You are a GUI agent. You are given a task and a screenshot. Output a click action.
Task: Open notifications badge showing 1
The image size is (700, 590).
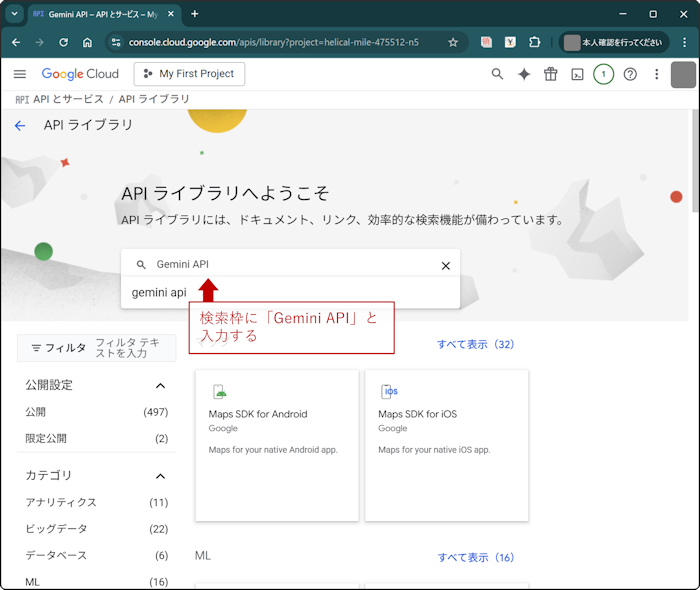click(603, 74)
